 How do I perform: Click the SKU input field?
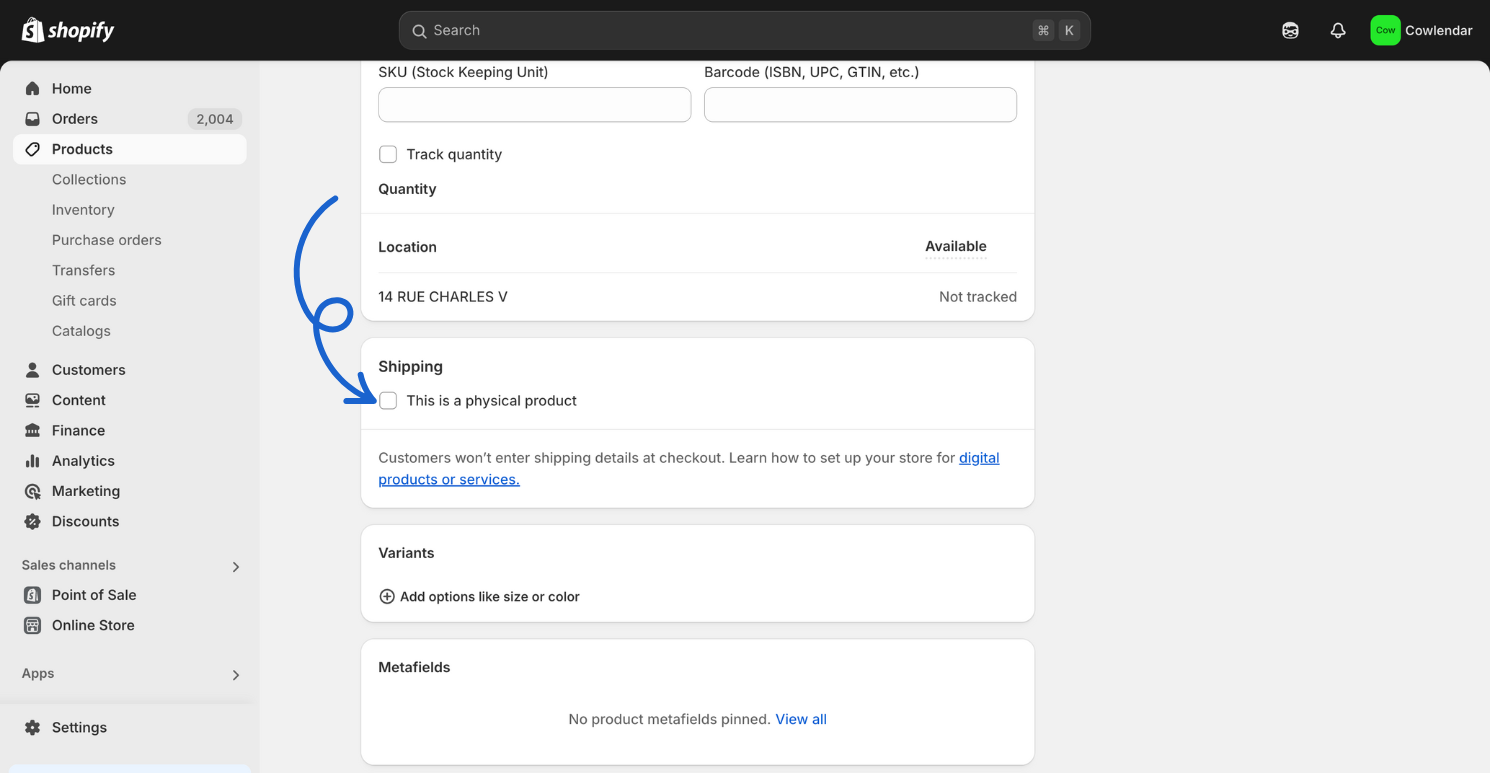coord(534,105)
